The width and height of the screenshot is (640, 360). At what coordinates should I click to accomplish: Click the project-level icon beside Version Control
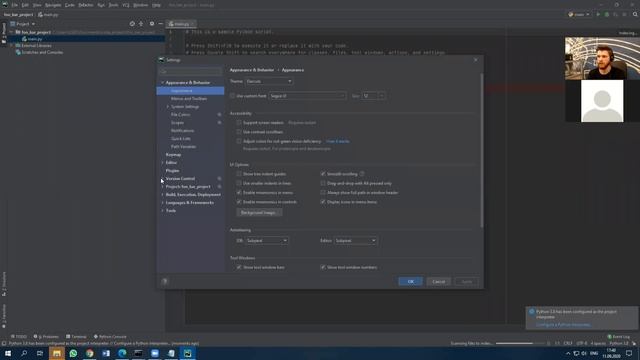click(x=220, y=178)
